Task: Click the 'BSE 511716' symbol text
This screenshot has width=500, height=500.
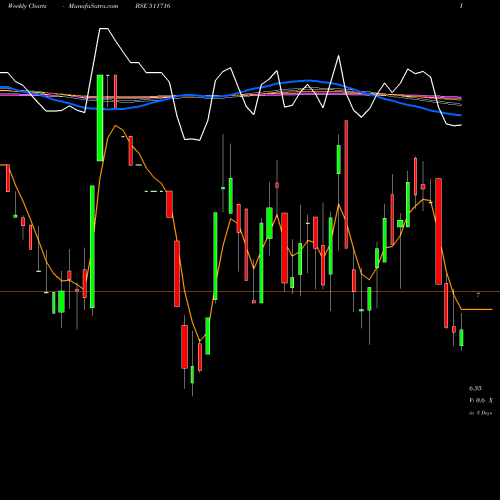Action: pyautogui.click(x=153, y=6)
